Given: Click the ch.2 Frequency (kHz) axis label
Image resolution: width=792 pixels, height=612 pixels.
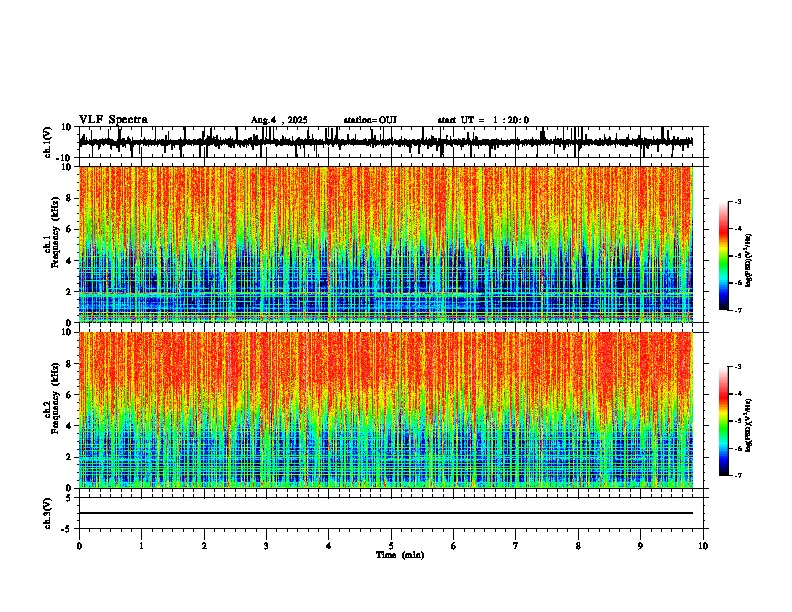Looking at the screenshot, I should point(56,398).
